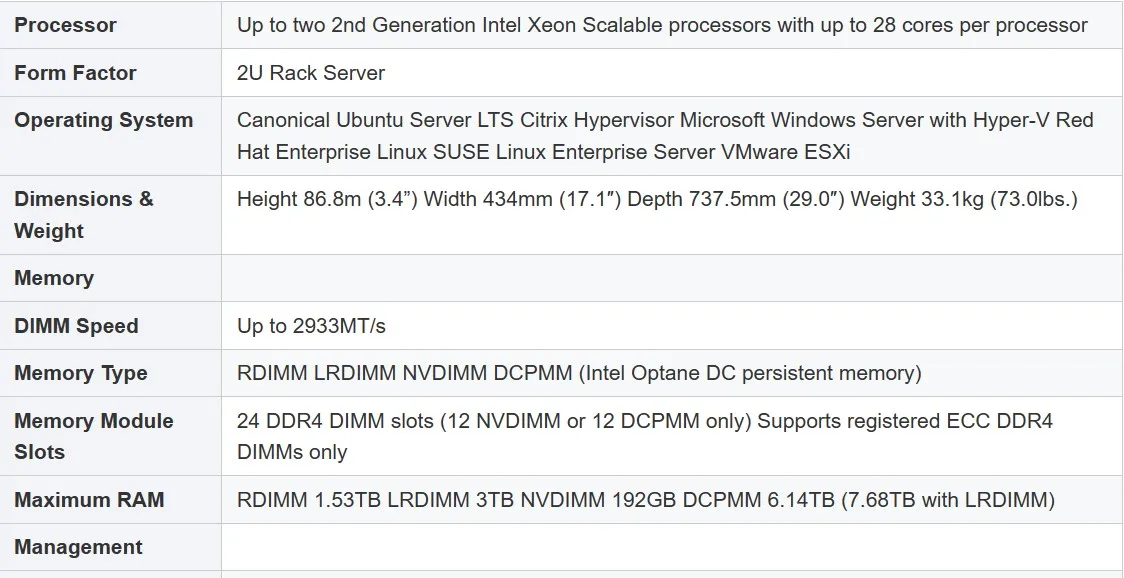Viewport: 1124px width, 578px height.
Task: Click the Up to 2933MT/s value
Action: [x=311, y=326]
